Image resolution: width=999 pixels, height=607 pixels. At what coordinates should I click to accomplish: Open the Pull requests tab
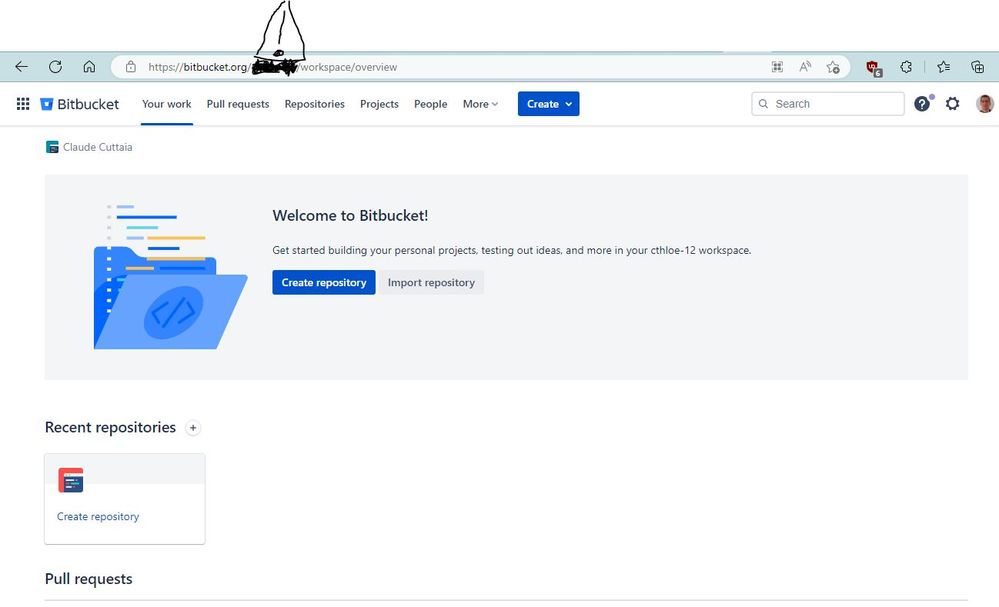(x=238, y=104)
